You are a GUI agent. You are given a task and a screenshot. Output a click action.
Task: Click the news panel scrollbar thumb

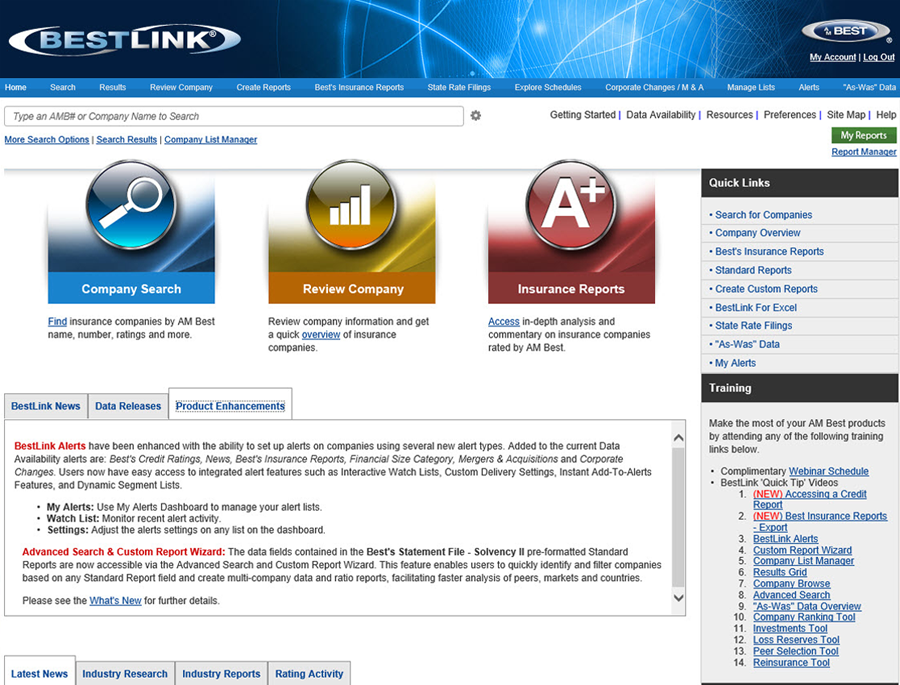click(x=678, y=517)
